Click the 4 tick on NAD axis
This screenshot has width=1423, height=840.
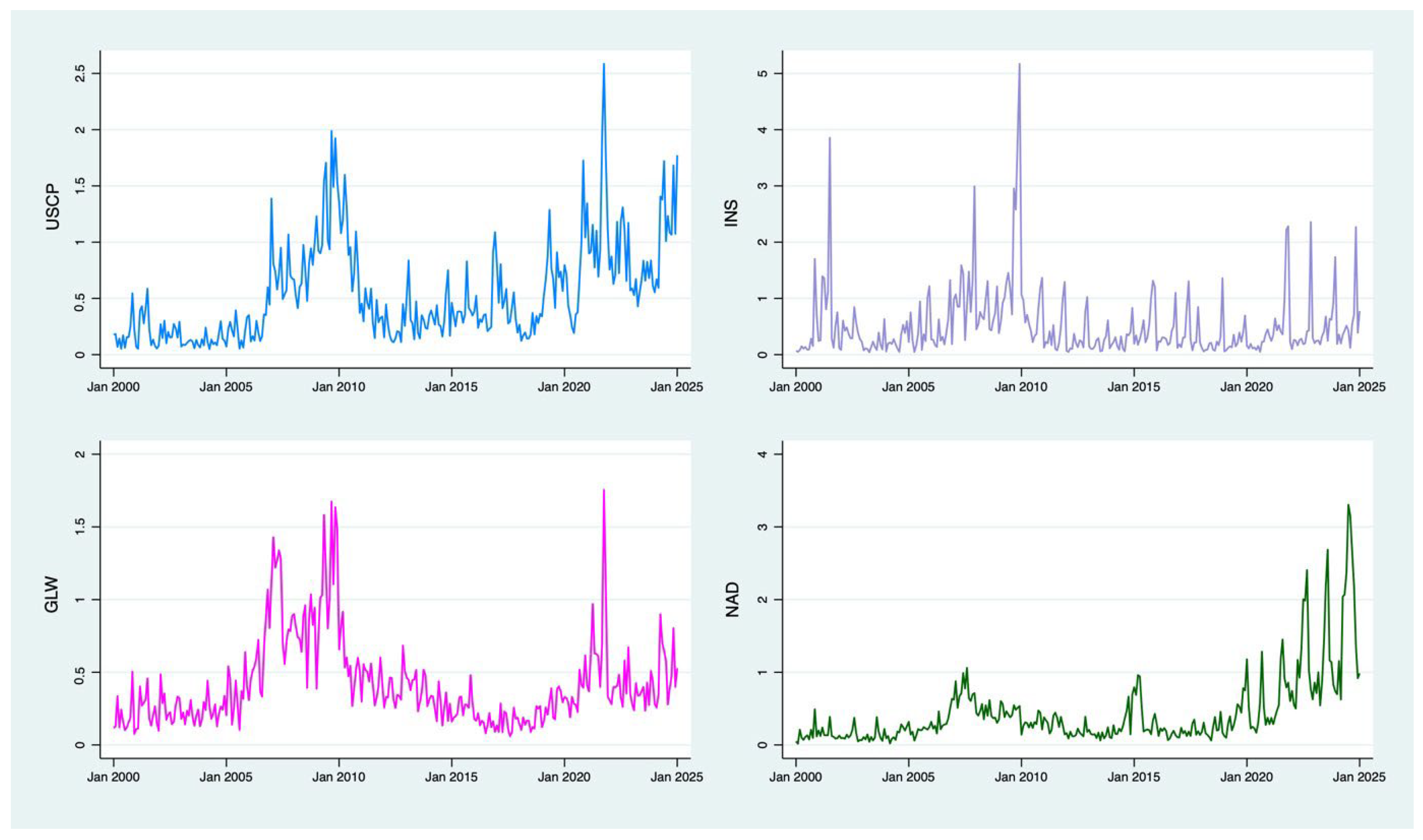click(x=762, y=455)
